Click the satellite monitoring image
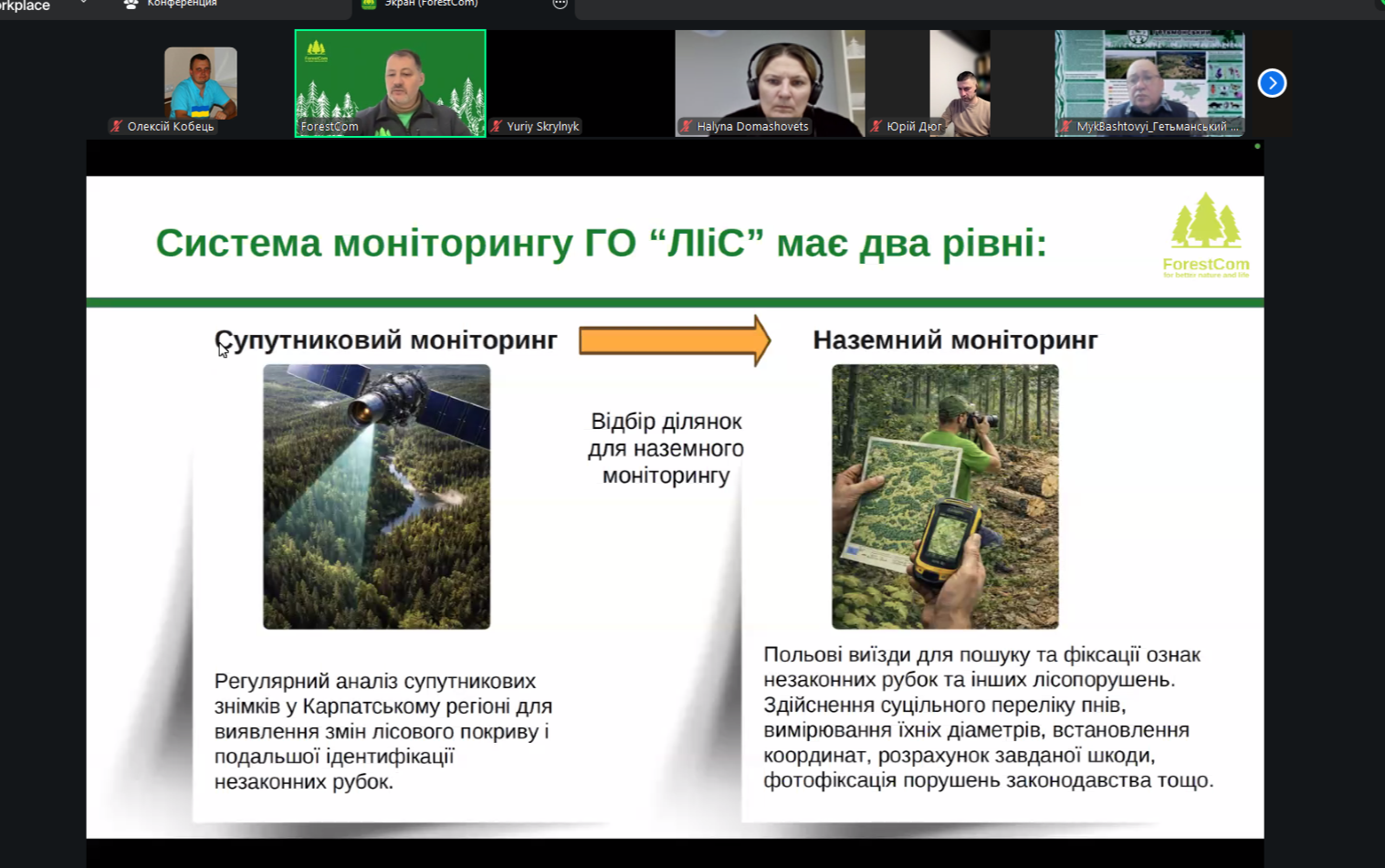This screenshot has height=868, width=1385. (376, 497)
